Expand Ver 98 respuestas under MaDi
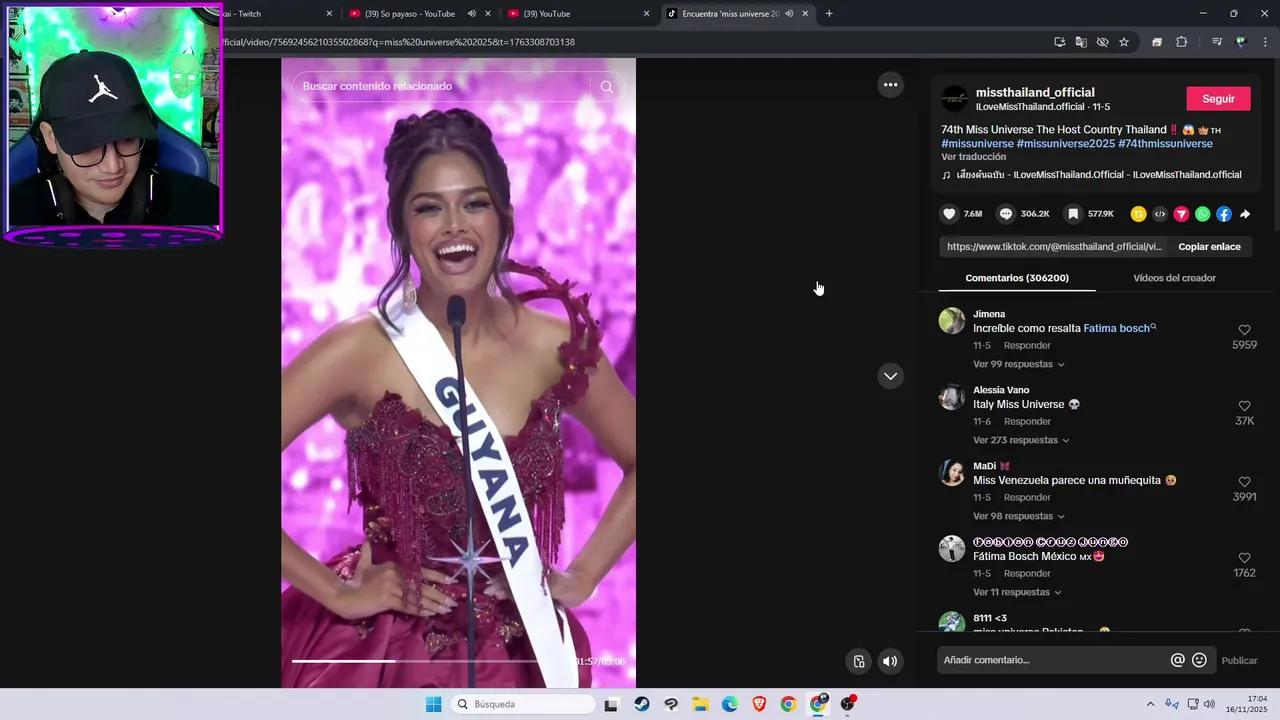1280x720 pixels. [1019, 516]
